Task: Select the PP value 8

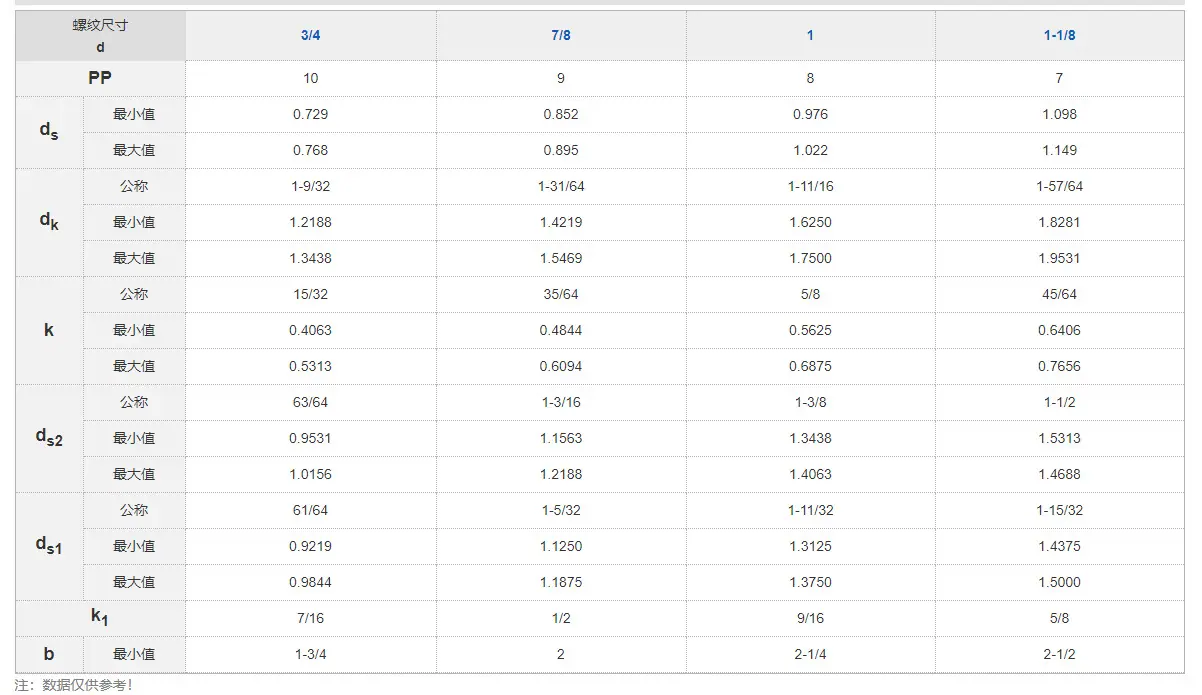Action: (810, 78)
